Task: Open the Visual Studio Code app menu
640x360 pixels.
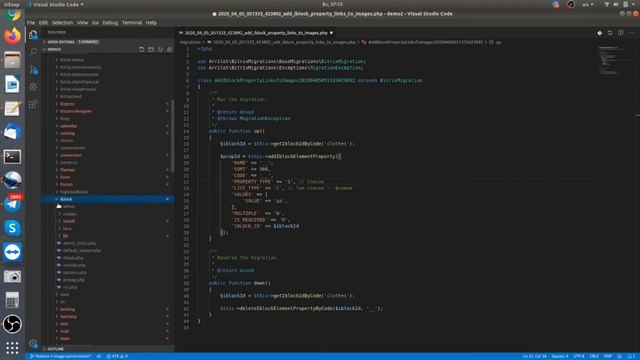Action: click(x=56, y=4)
